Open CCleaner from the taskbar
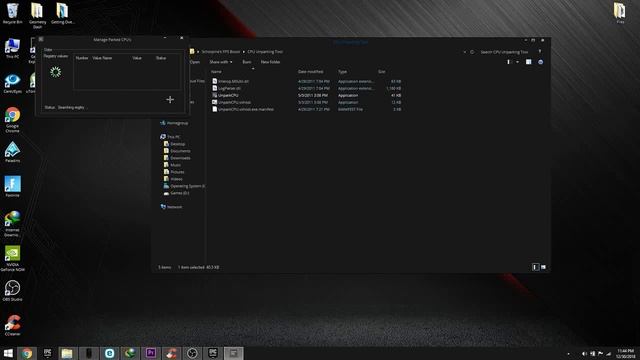 click(171, 353)
